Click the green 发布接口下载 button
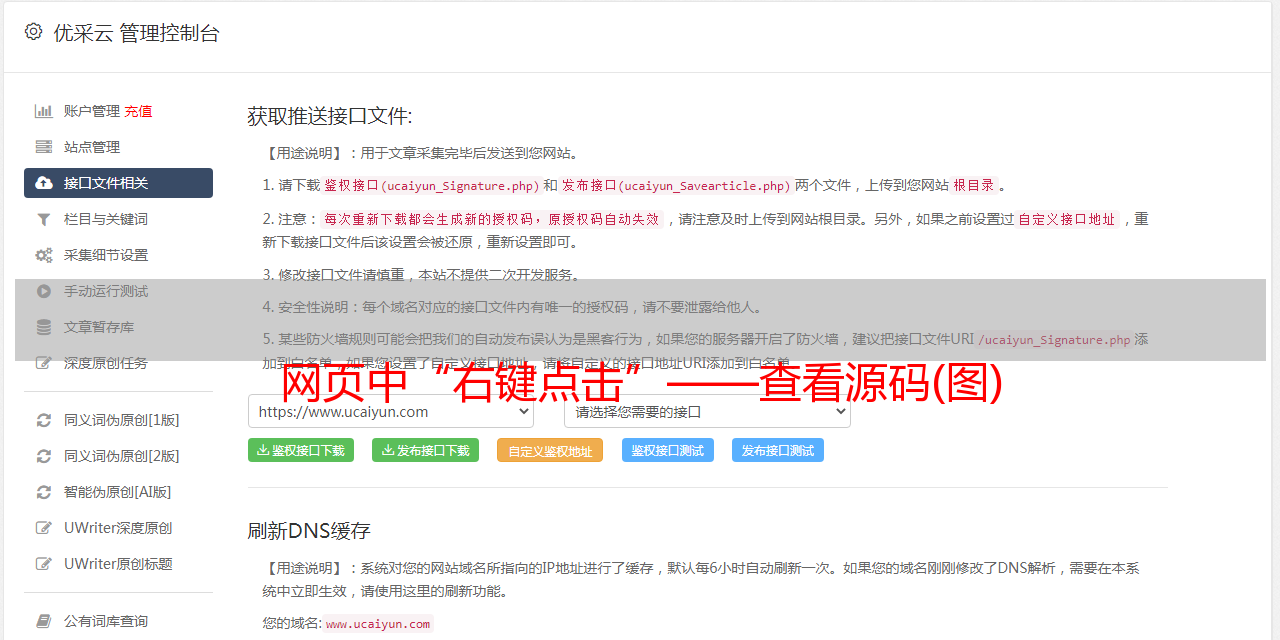Screen dimensions: 1280x640 pyautogui.click(x=425, y=450)
